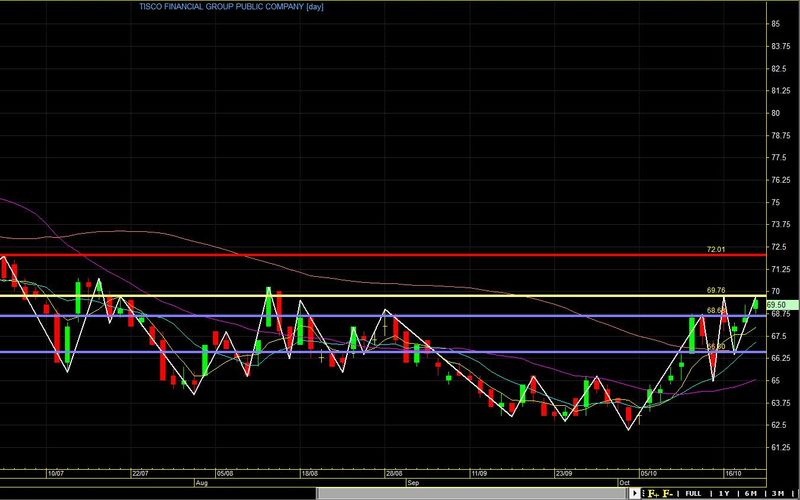Select the 3M time range
Image resolution: width=800 pixels, height=500 pixels.
777,493
